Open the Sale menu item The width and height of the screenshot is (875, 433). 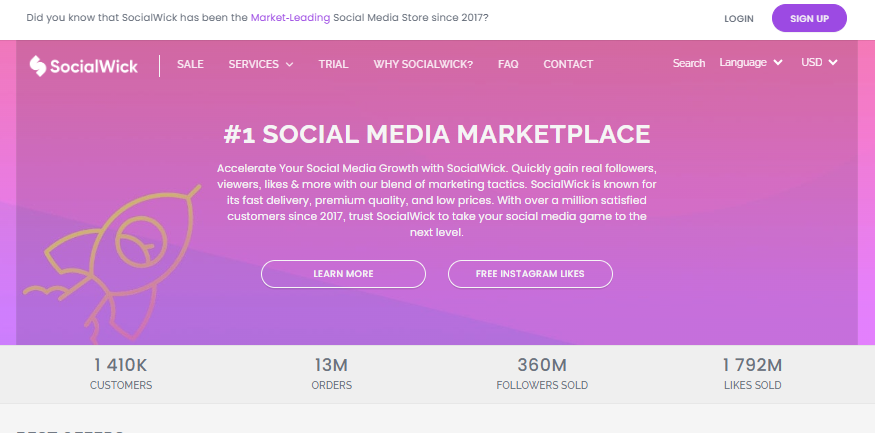pyautogui.click(x=190, y=64)
